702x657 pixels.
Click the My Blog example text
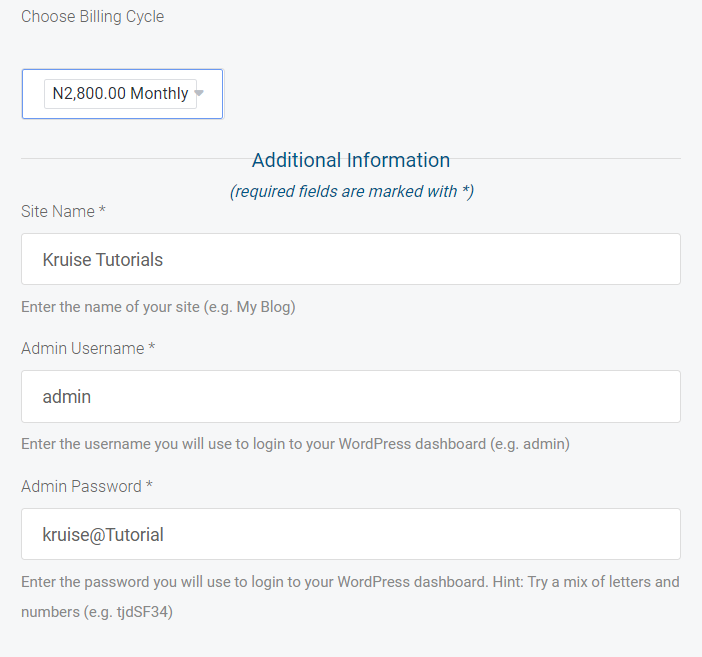264,307
